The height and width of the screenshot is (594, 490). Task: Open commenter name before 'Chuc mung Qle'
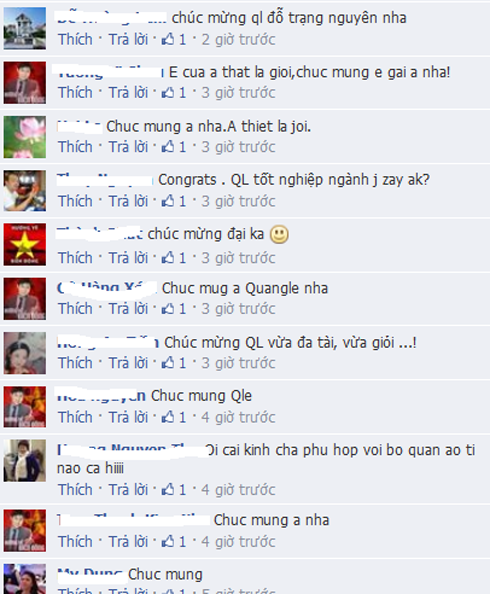click(x=101, y=396)
